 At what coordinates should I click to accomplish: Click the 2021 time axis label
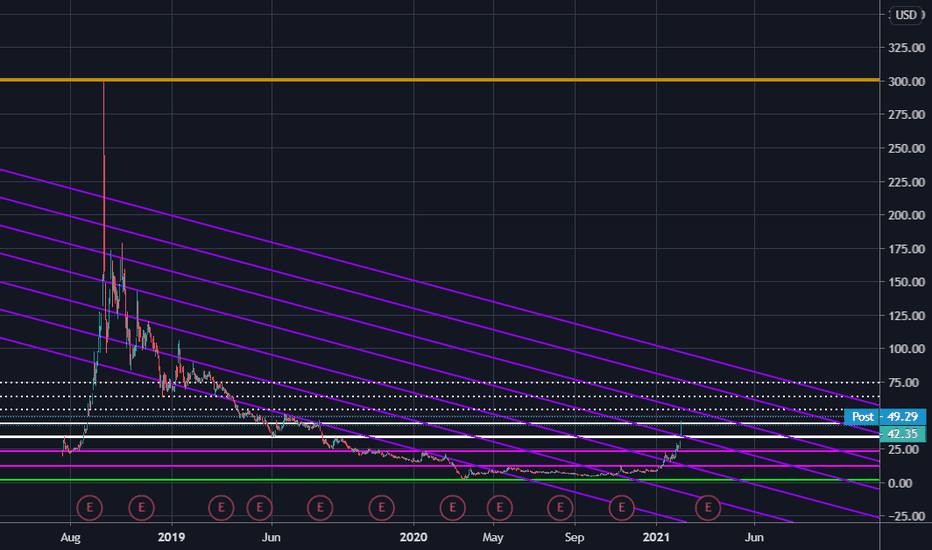tap(656, 538)
